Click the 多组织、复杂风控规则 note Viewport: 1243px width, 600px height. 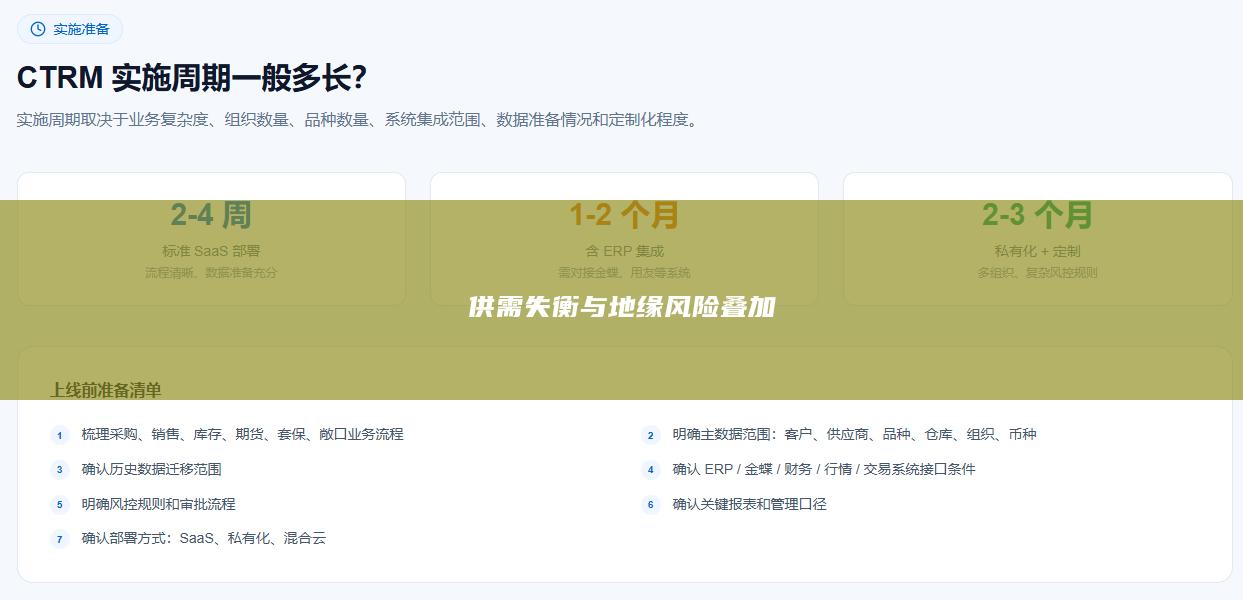coord(1037,272)
